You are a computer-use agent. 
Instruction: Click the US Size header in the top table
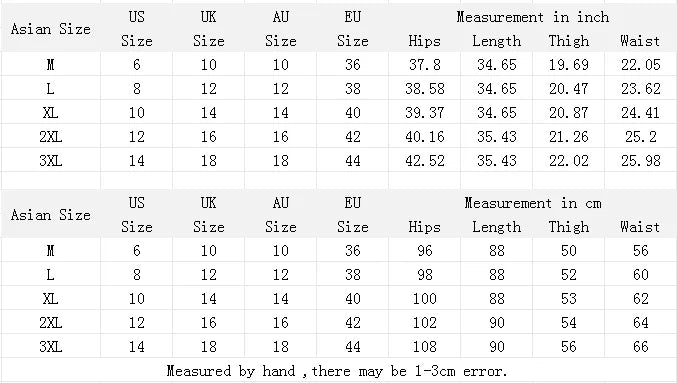point(137,29)
